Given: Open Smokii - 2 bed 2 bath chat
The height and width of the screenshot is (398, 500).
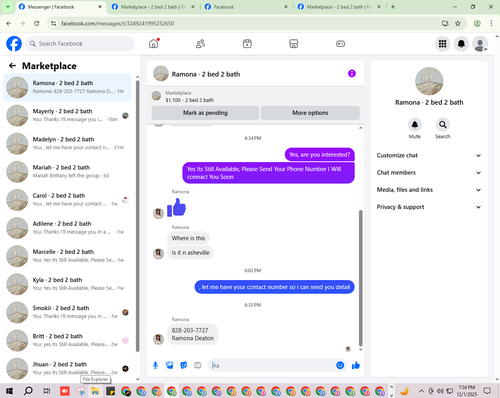Looking at the screenshot, I should click(67, 312).
